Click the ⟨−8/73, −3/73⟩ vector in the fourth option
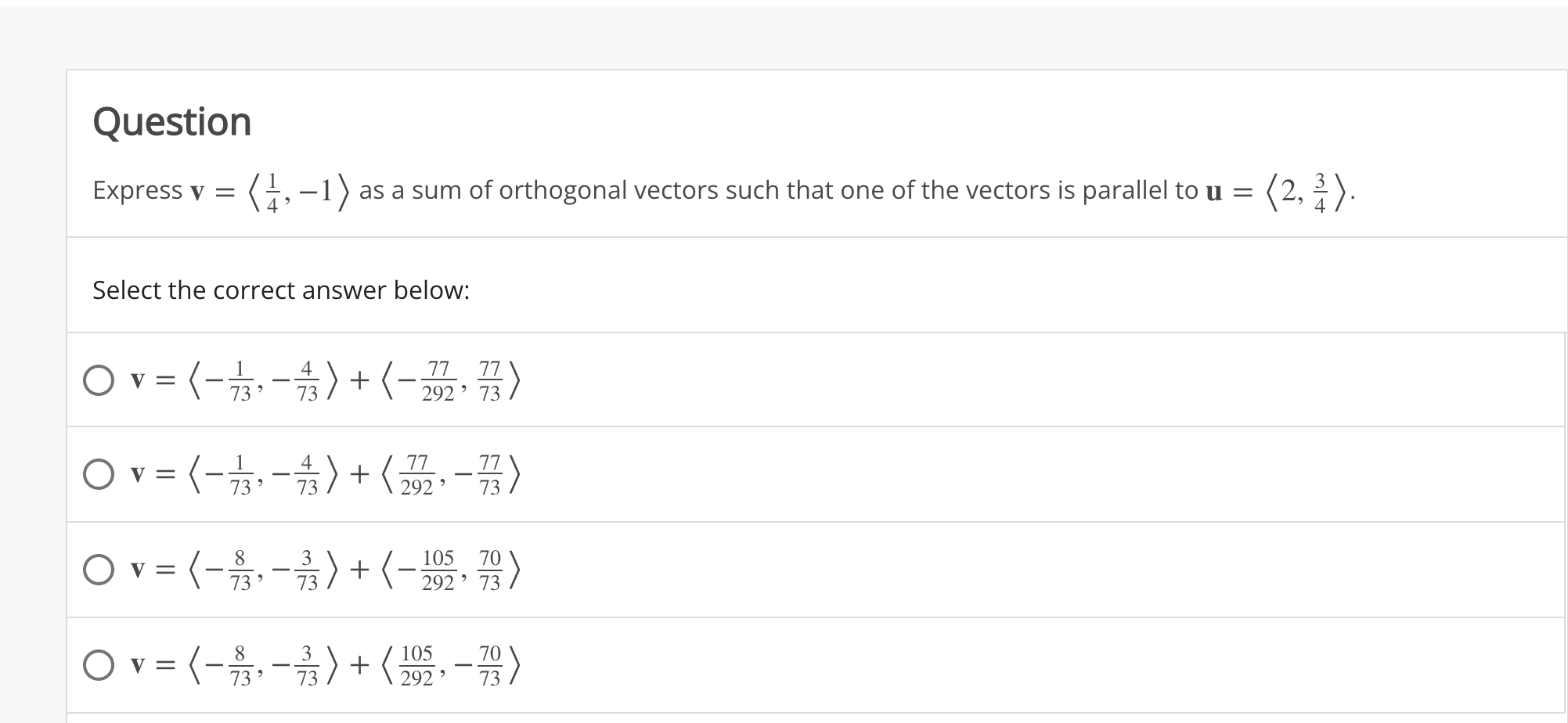Viewport: 1568px width, 723px height. click(264, 666)
